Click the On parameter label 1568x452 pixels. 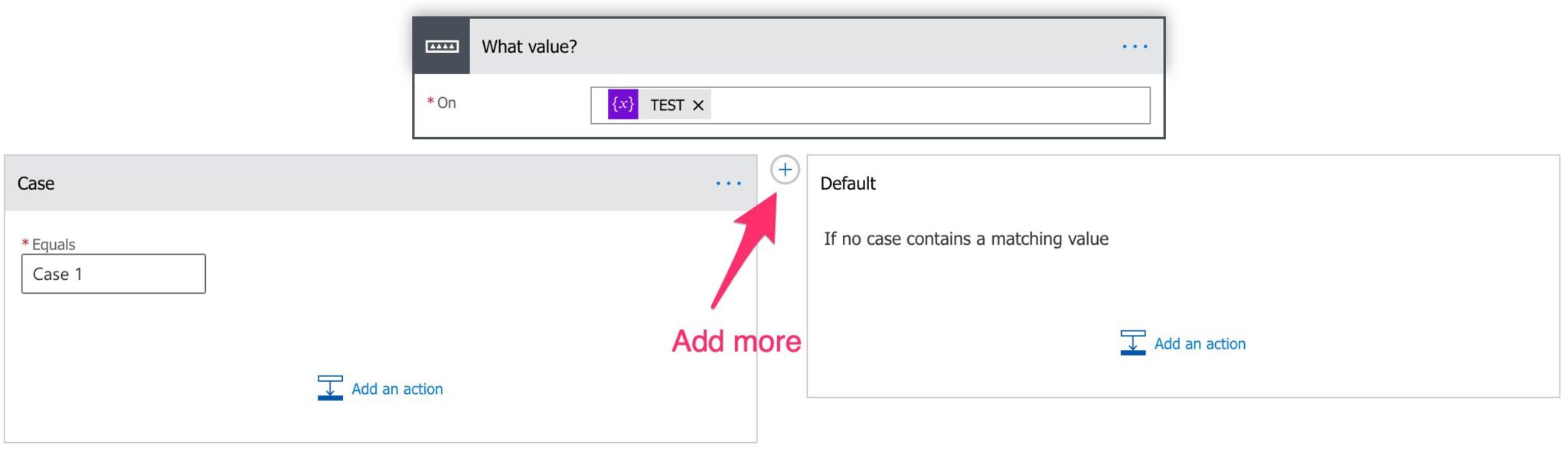[446, 103]
